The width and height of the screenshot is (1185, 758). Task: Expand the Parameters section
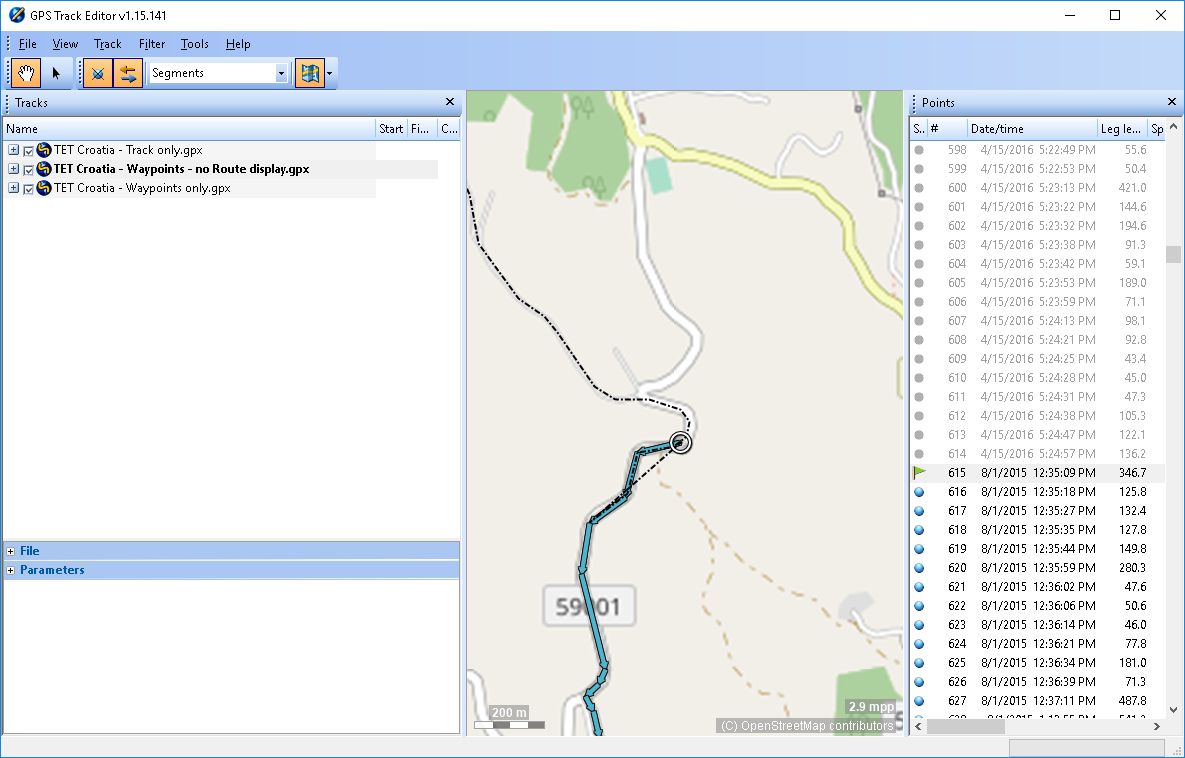point(11,570)
